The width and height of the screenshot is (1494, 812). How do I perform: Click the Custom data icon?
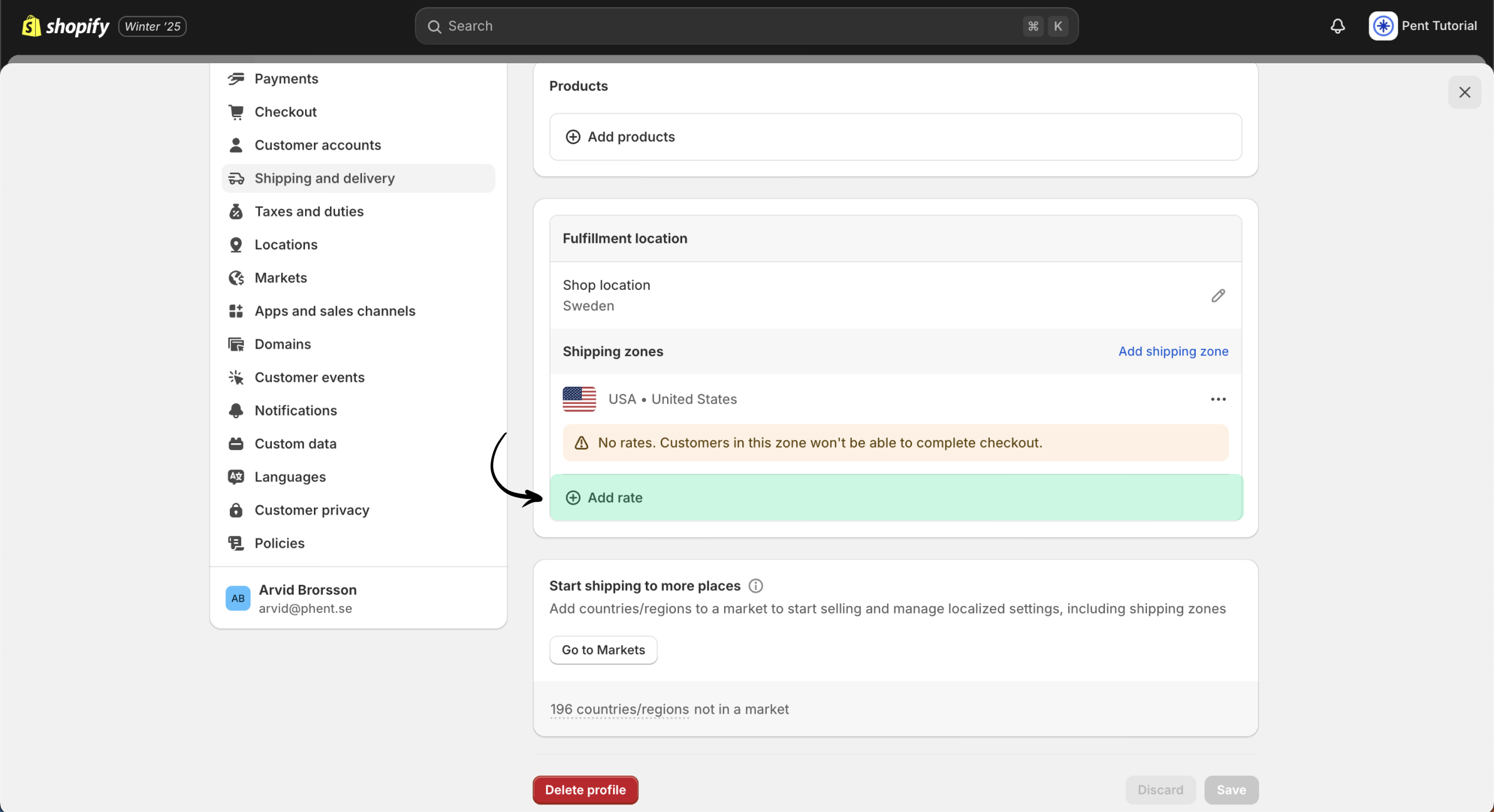tap(236, 444)
